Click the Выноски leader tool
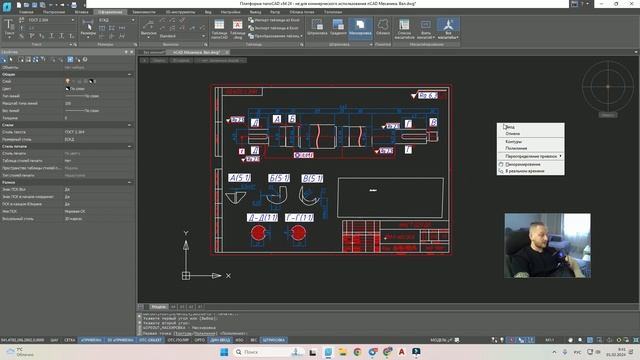Image resolution: width=640 pixels, height=360 pixels. [x=149, y=29]
